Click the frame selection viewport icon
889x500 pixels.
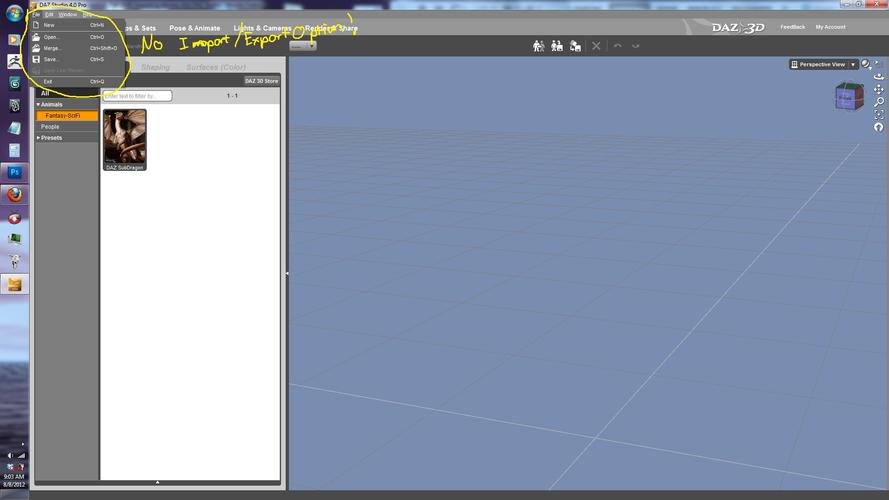pos(879,115)
